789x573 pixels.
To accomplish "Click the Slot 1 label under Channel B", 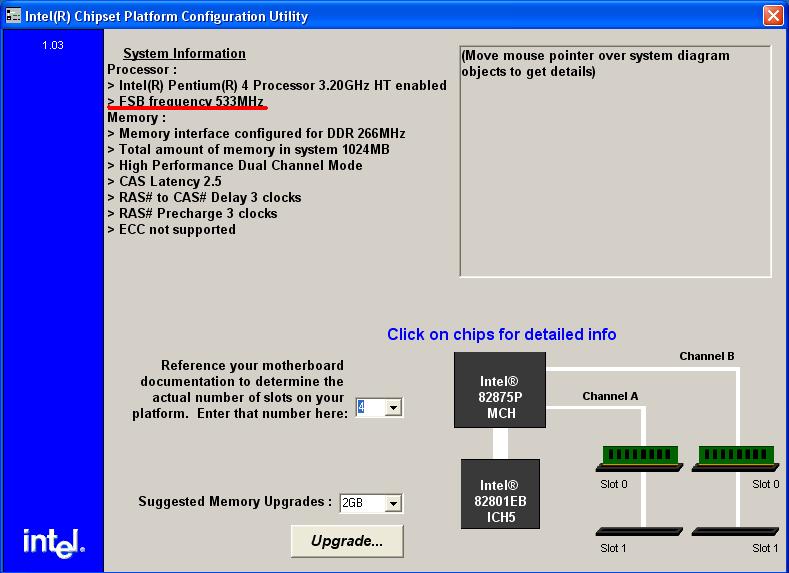I will 765,548.
